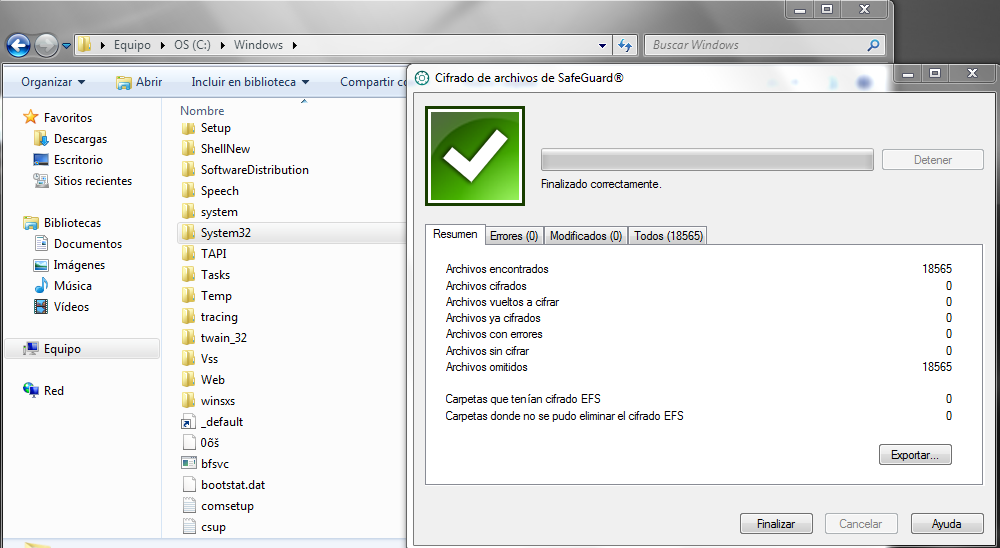The image size is (1000, 548).
Task: Click OS (C:) in address breadcrumb
Action: tap(192, 45)
